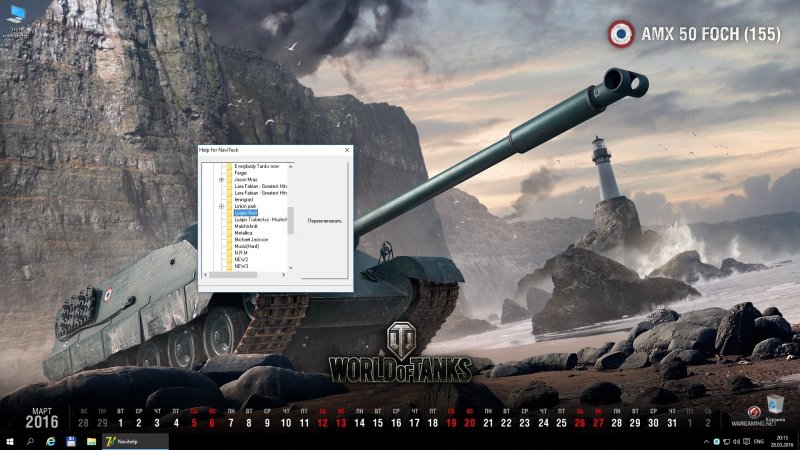800x450 pixels.
Task: Click the blue square tray icon
Action: point(716,442)
